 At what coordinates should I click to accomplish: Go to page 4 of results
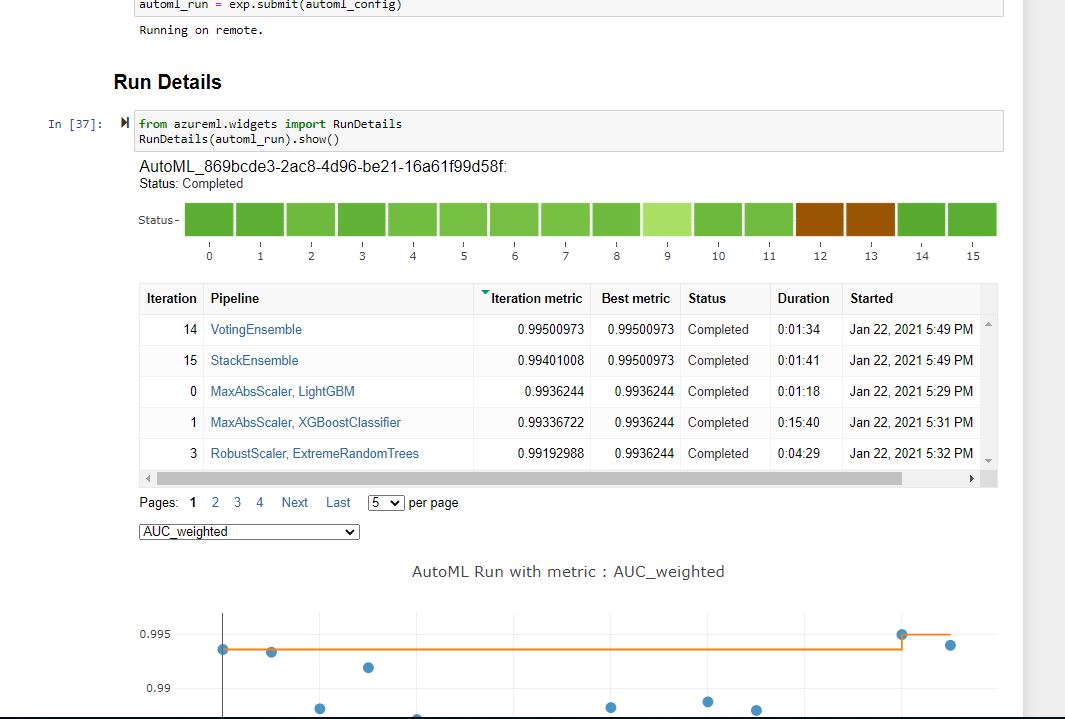[259, 502]
